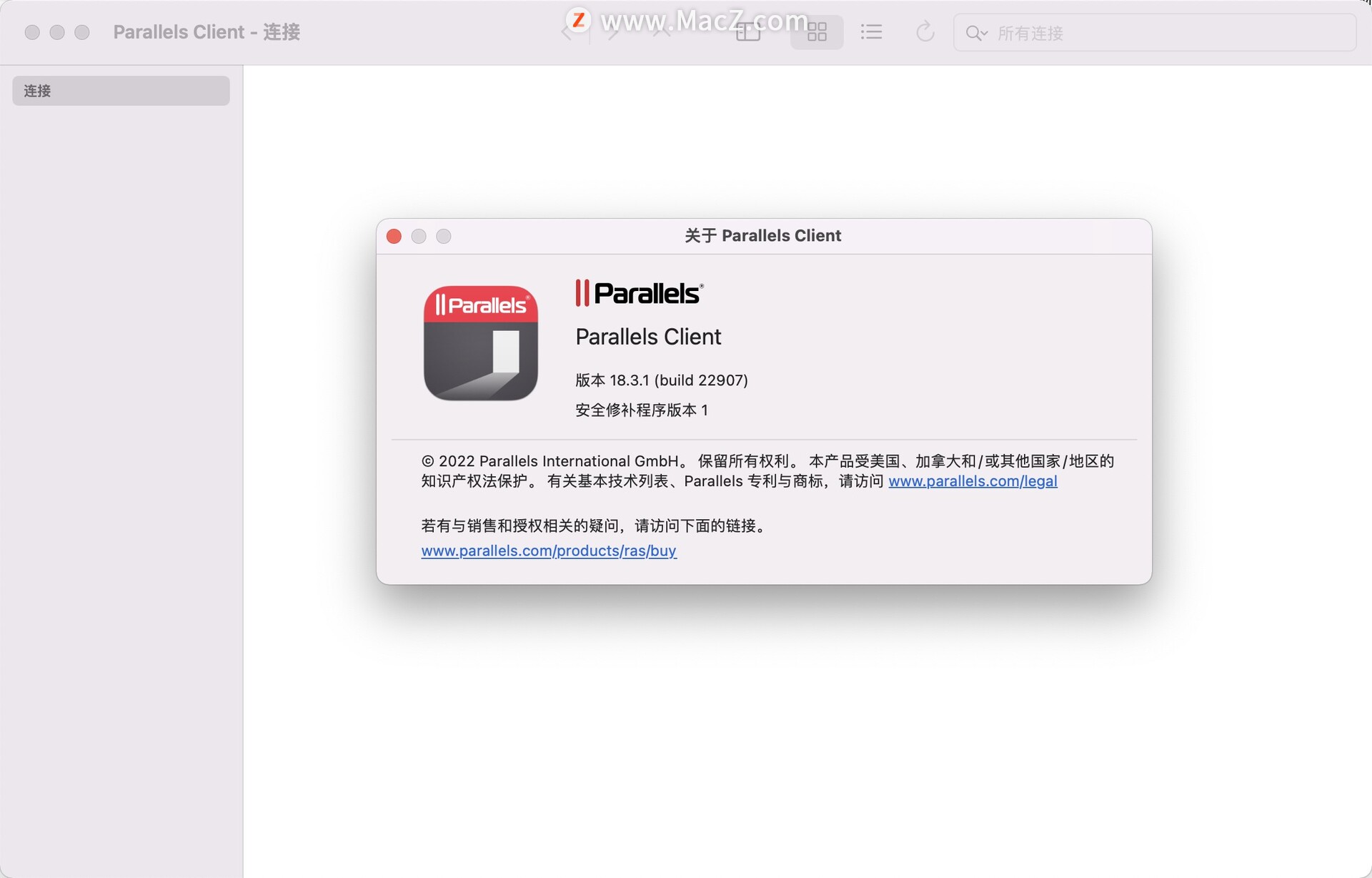Click the sales and licensing question text

point(595,526)
